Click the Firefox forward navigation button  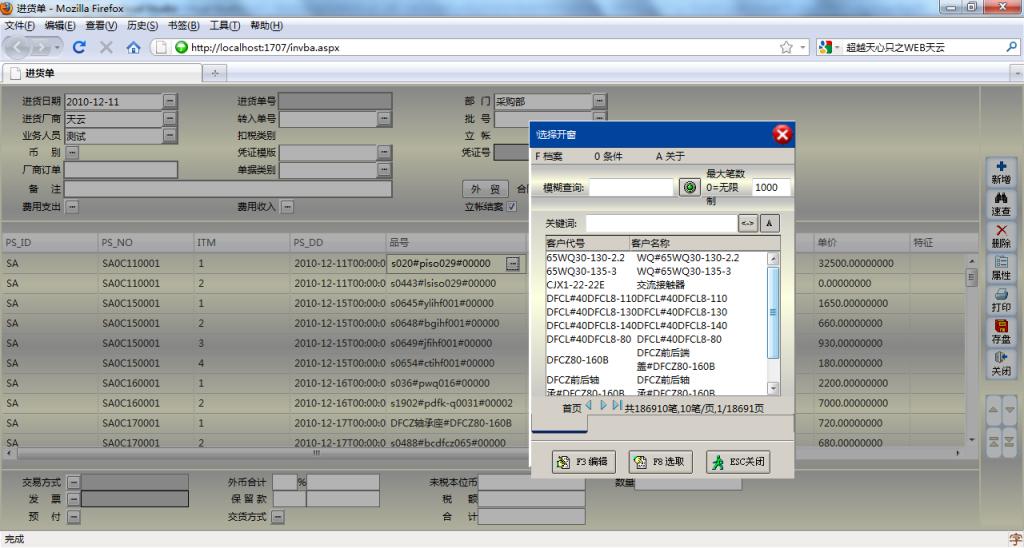click(x=42, y=47)
